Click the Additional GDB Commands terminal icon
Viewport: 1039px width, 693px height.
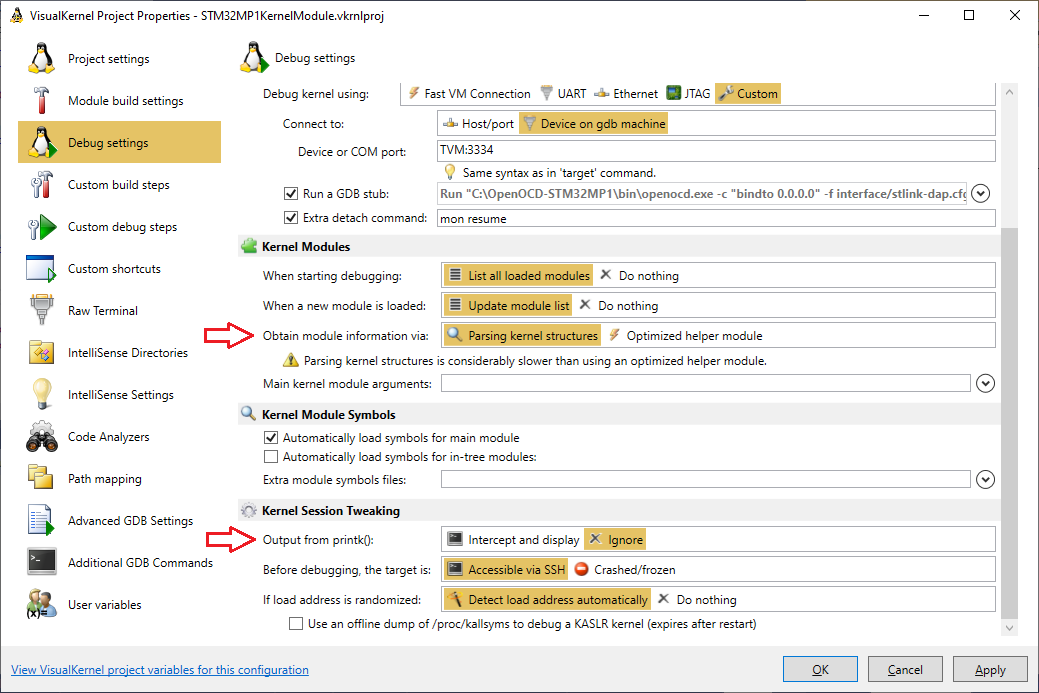tap(42, 562)
